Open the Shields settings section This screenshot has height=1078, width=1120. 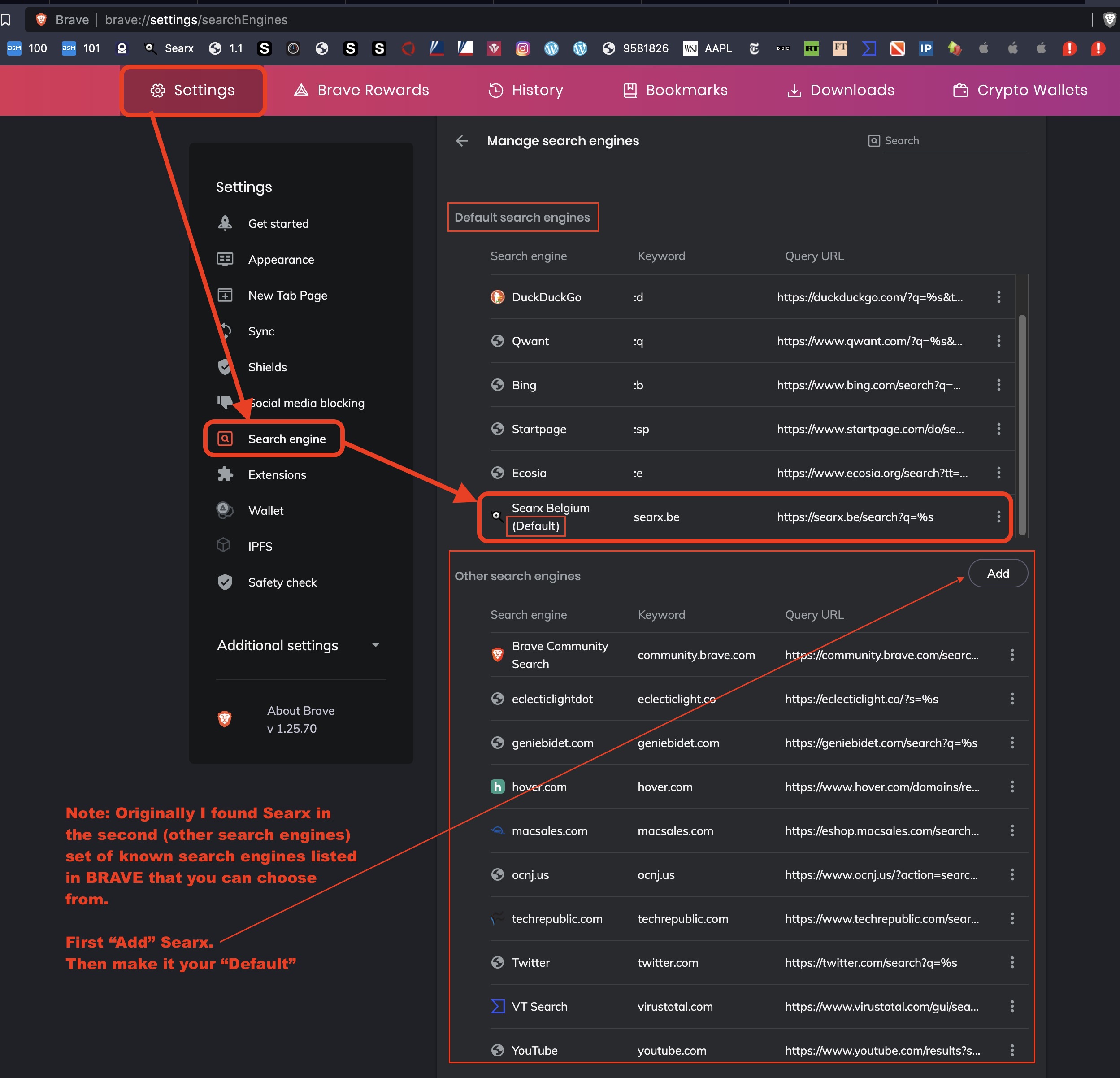(267, 367)
